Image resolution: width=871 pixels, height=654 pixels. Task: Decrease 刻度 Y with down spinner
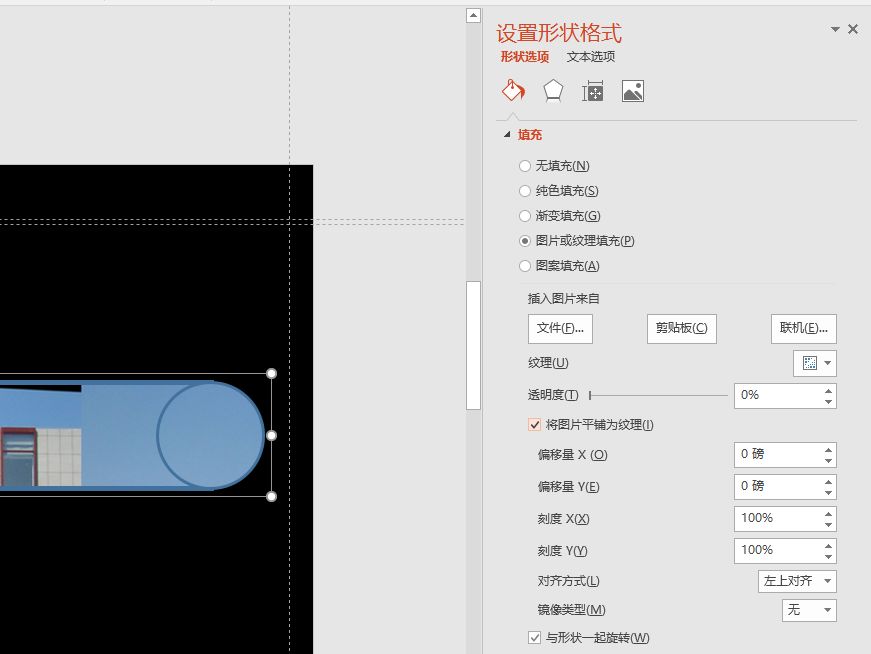point(829,556)
